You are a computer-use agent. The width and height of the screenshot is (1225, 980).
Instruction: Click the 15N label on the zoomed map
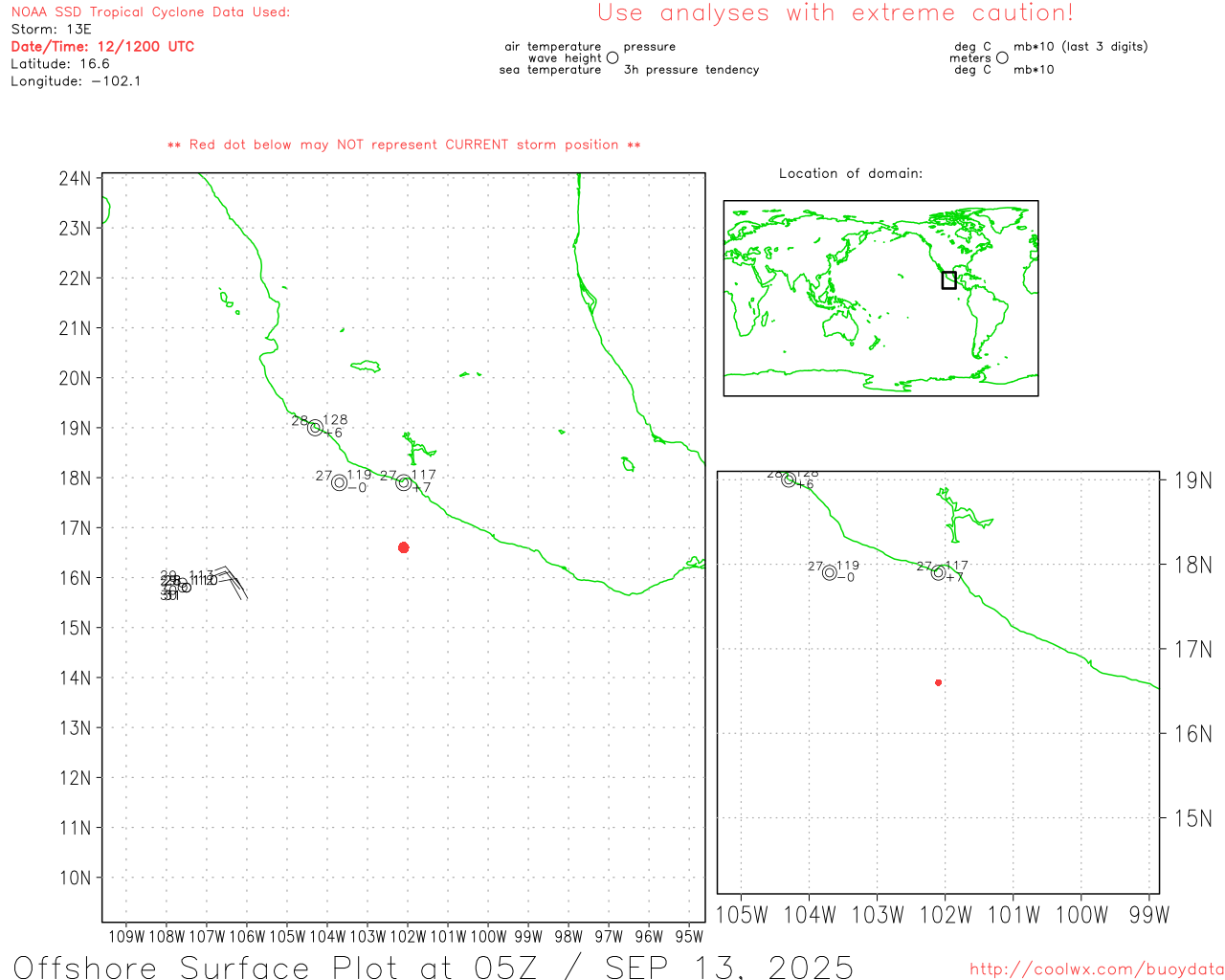[1193, 818]
